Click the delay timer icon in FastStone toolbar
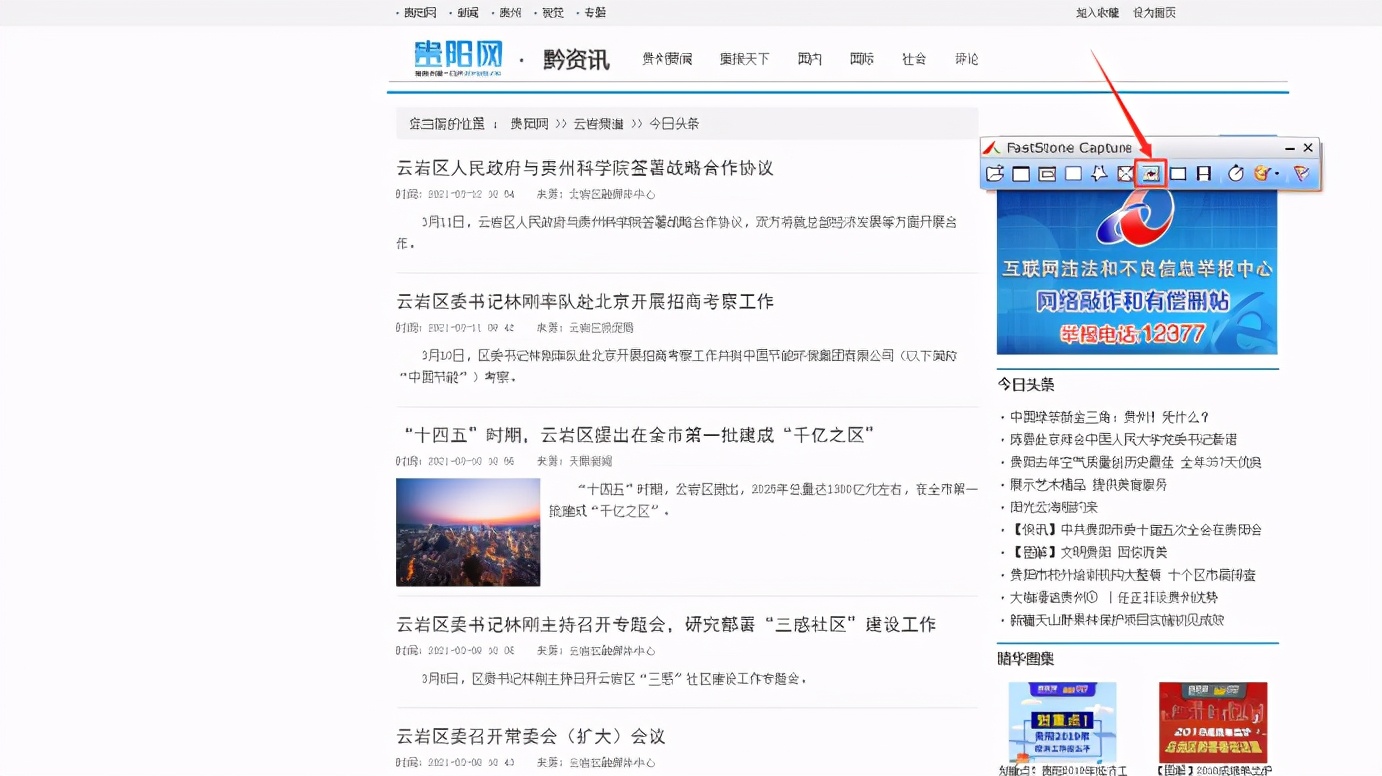Viewport: 1382px width, 776px height. (x=1236, y=174)
